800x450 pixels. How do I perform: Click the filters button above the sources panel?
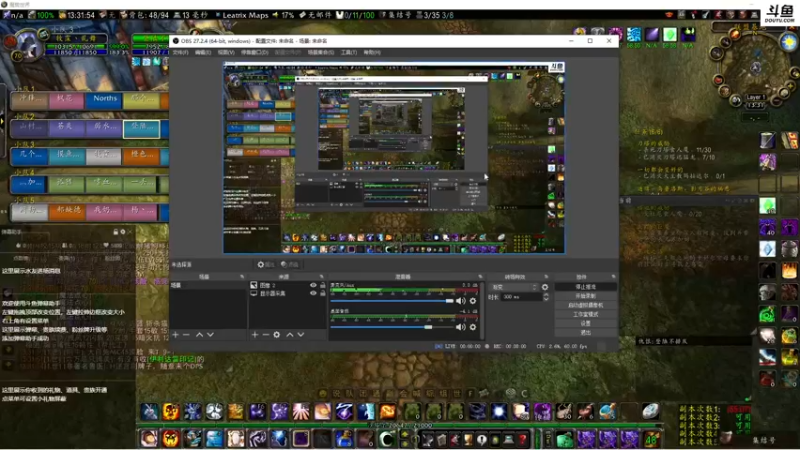click(x=290, y=264)
